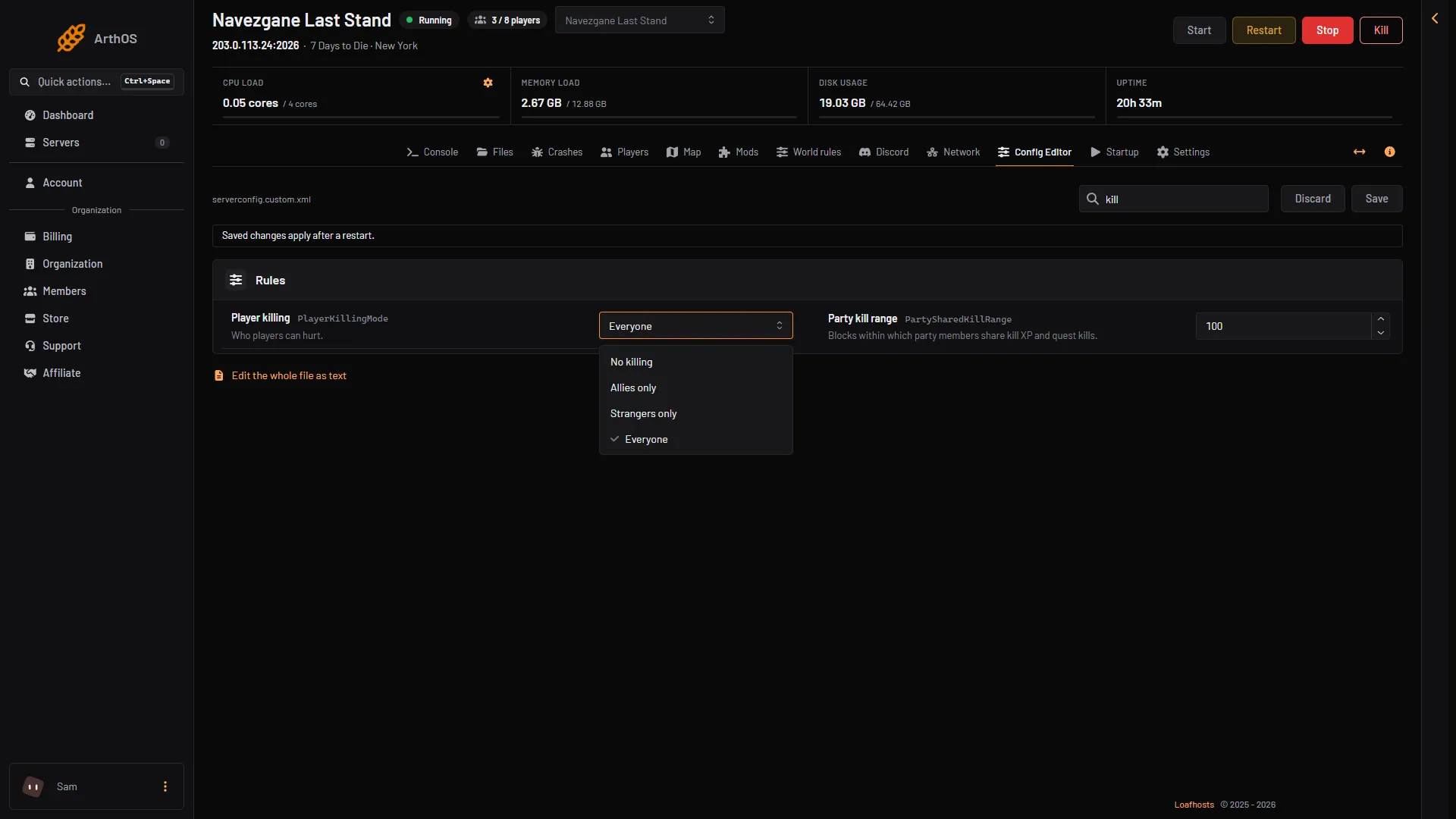Open the CPU load gear settings icon
Image resolution: width=1456 pixels, height=819 pixels.
[488, 83]
